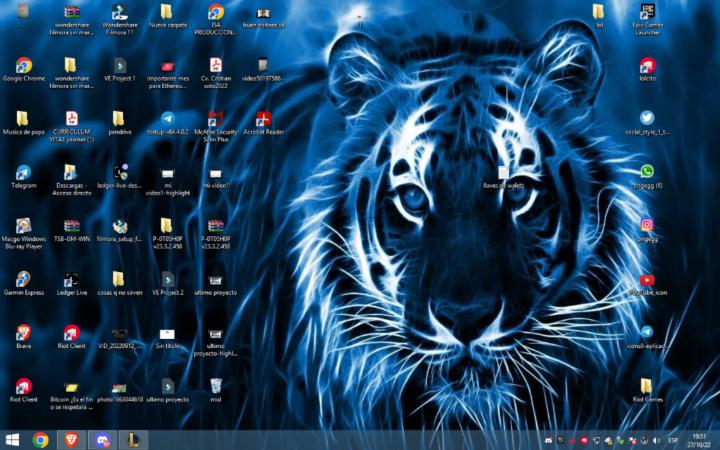Open the taskbar clock showing 19:51
This screenshot has height=450, width=720.
[x=700, y=440]
